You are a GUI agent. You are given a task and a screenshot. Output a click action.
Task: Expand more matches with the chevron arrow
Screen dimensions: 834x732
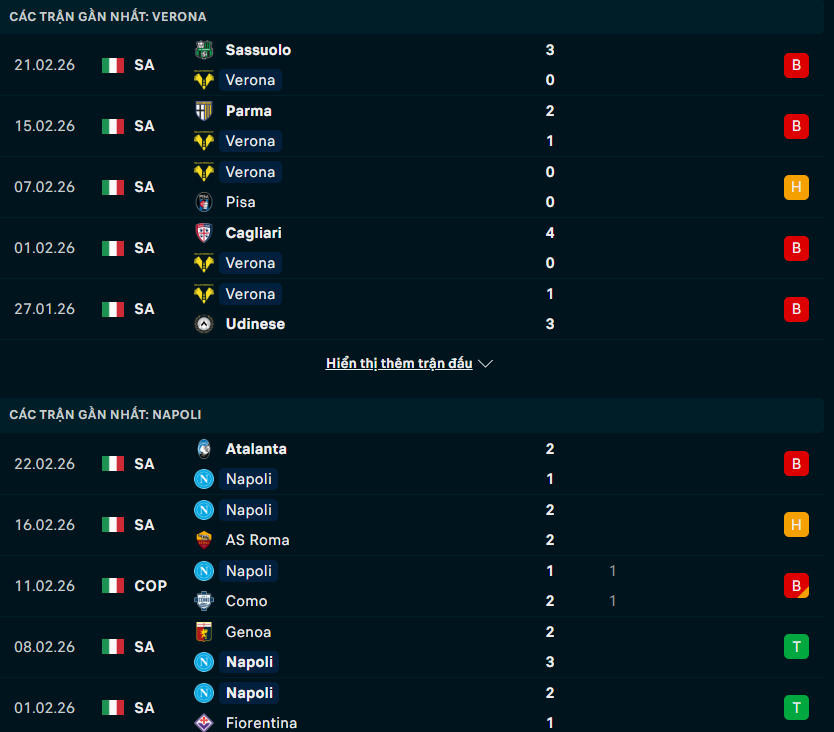coord(486,364)
